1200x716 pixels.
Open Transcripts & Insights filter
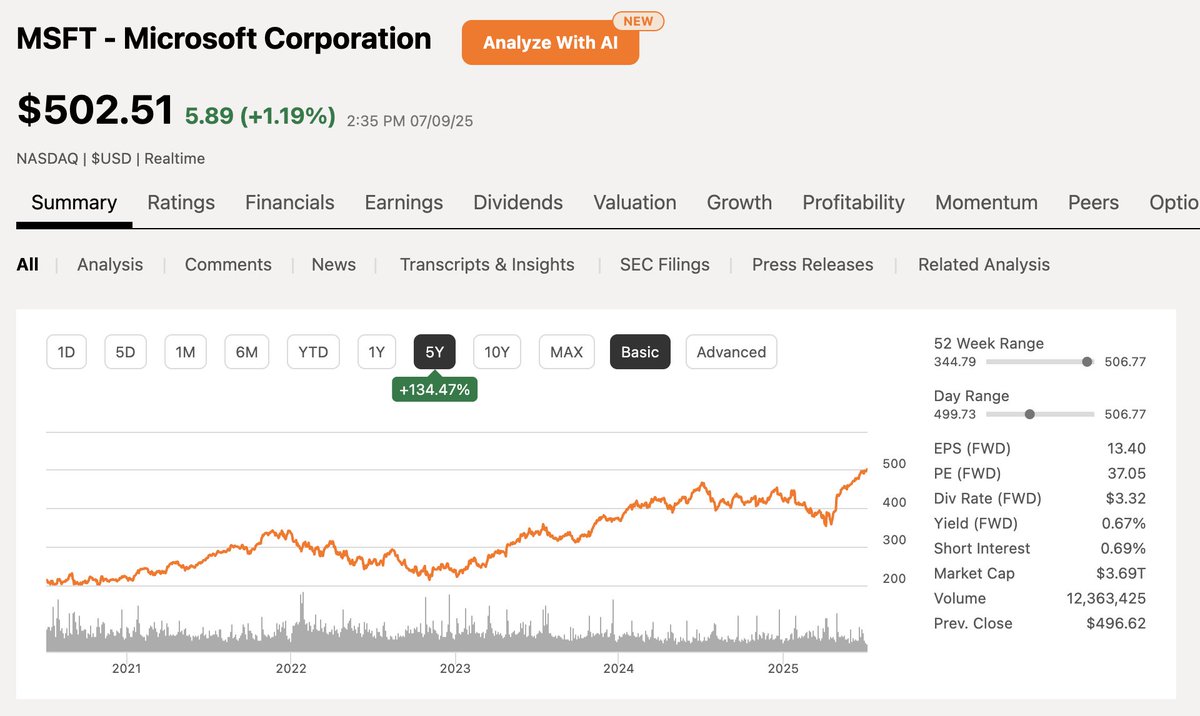(487, 265)
